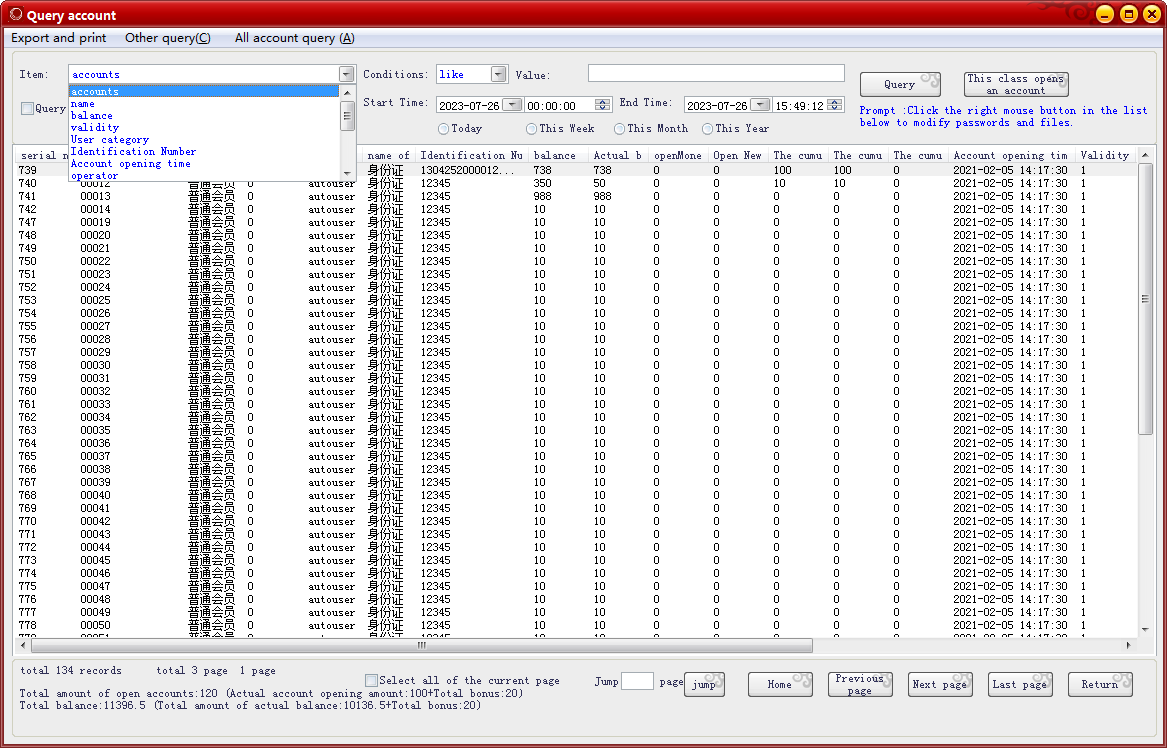Click the Identification Nu column header
Screen dimensions: 1167x748
pos(472,156)
